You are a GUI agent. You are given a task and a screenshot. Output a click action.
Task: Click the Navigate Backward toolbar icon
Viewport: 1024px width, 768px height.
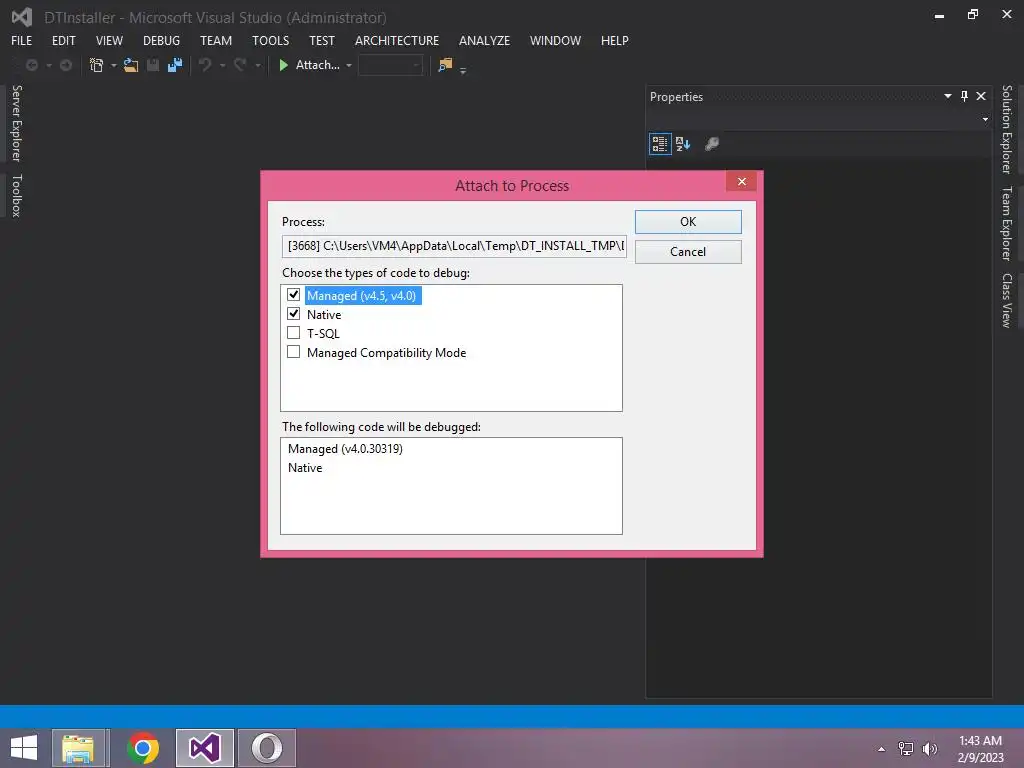tap(31, 65)
